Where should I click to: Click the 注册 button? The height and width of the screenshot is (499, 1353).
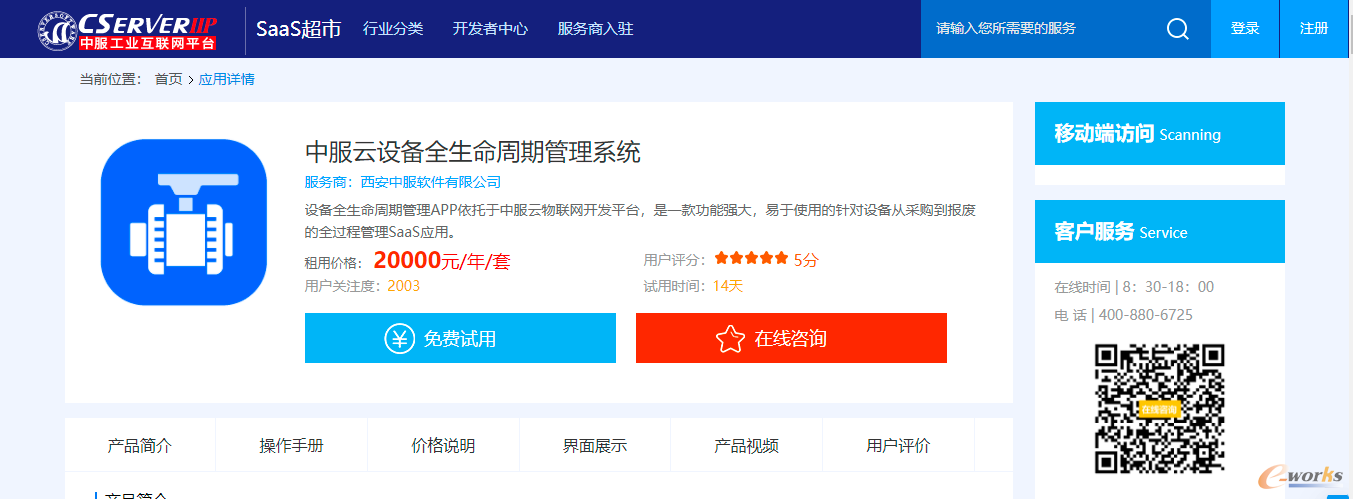coord(1314,29)
